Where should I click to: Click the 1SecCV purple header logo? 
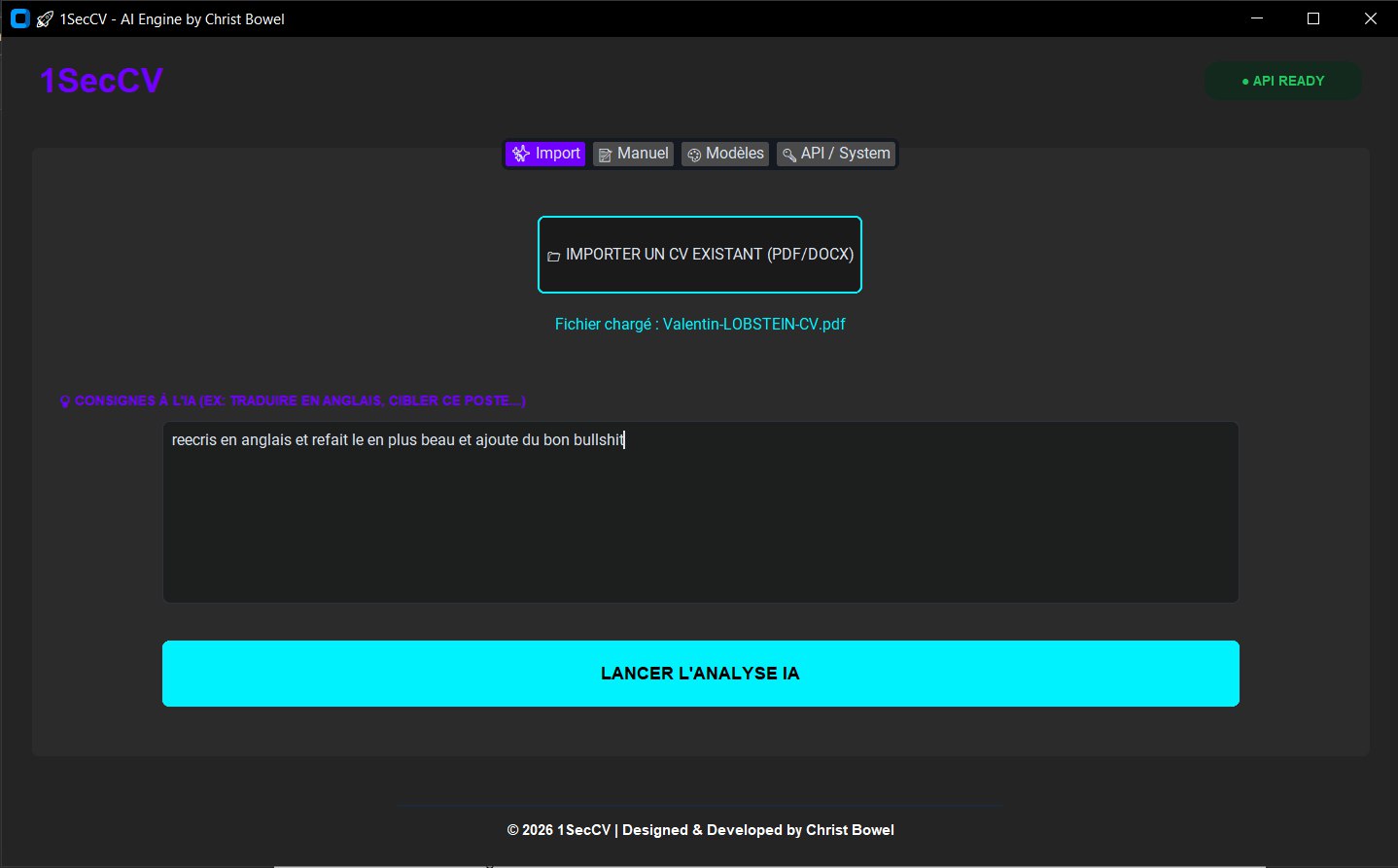click(100, 81)
